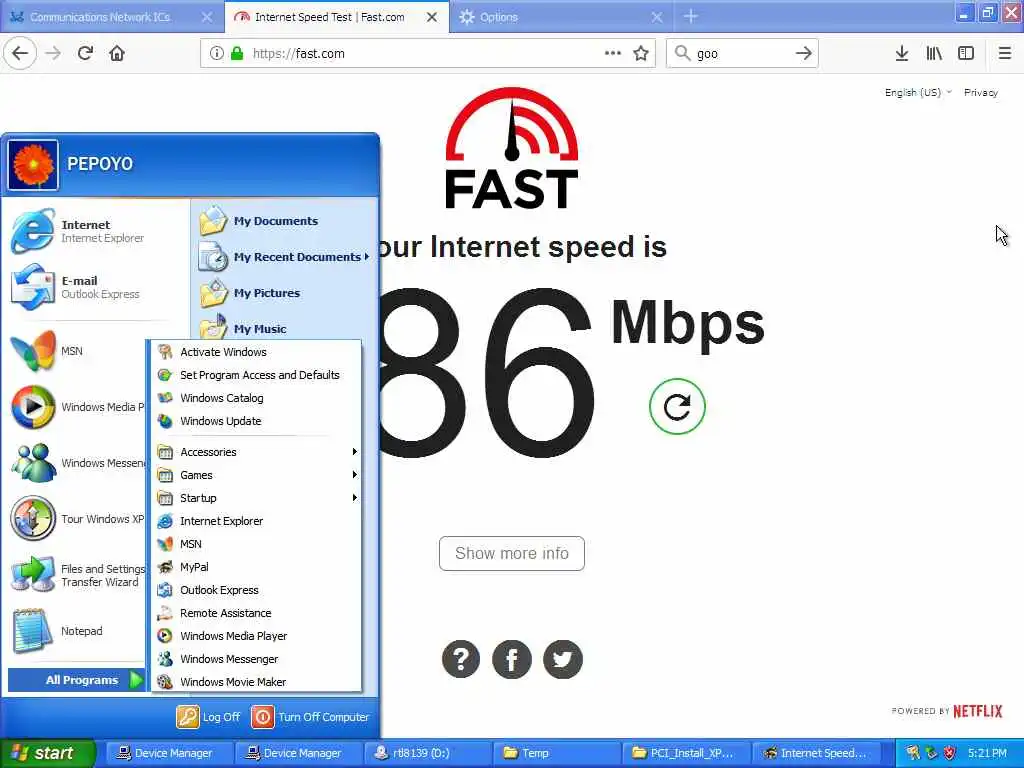The image size is (1024, 768).
Task: Open rtl8139 (D:) taskbar window
Action: (x=426, y=753)
